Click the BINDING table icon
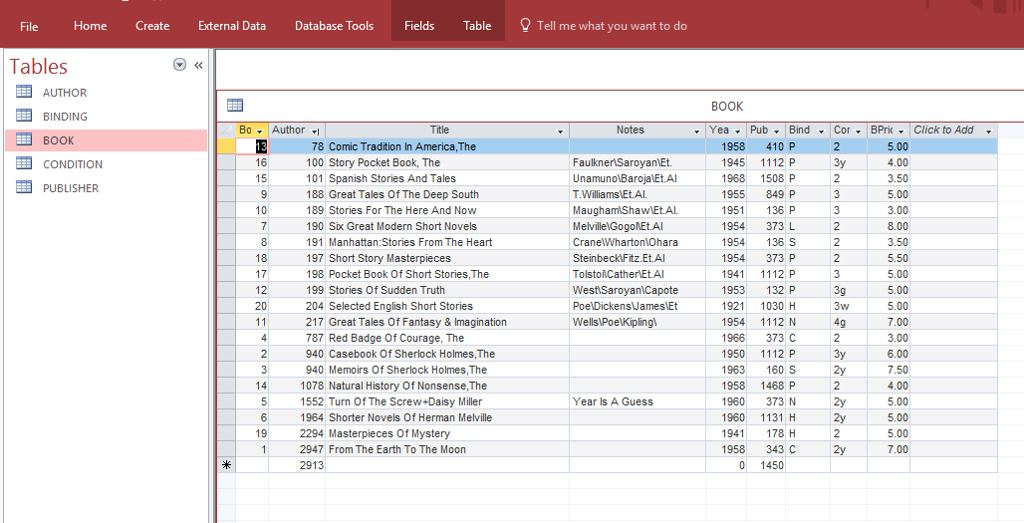Image resolution: width=1024 pixels, height=523 pixels. pos(24,117)
